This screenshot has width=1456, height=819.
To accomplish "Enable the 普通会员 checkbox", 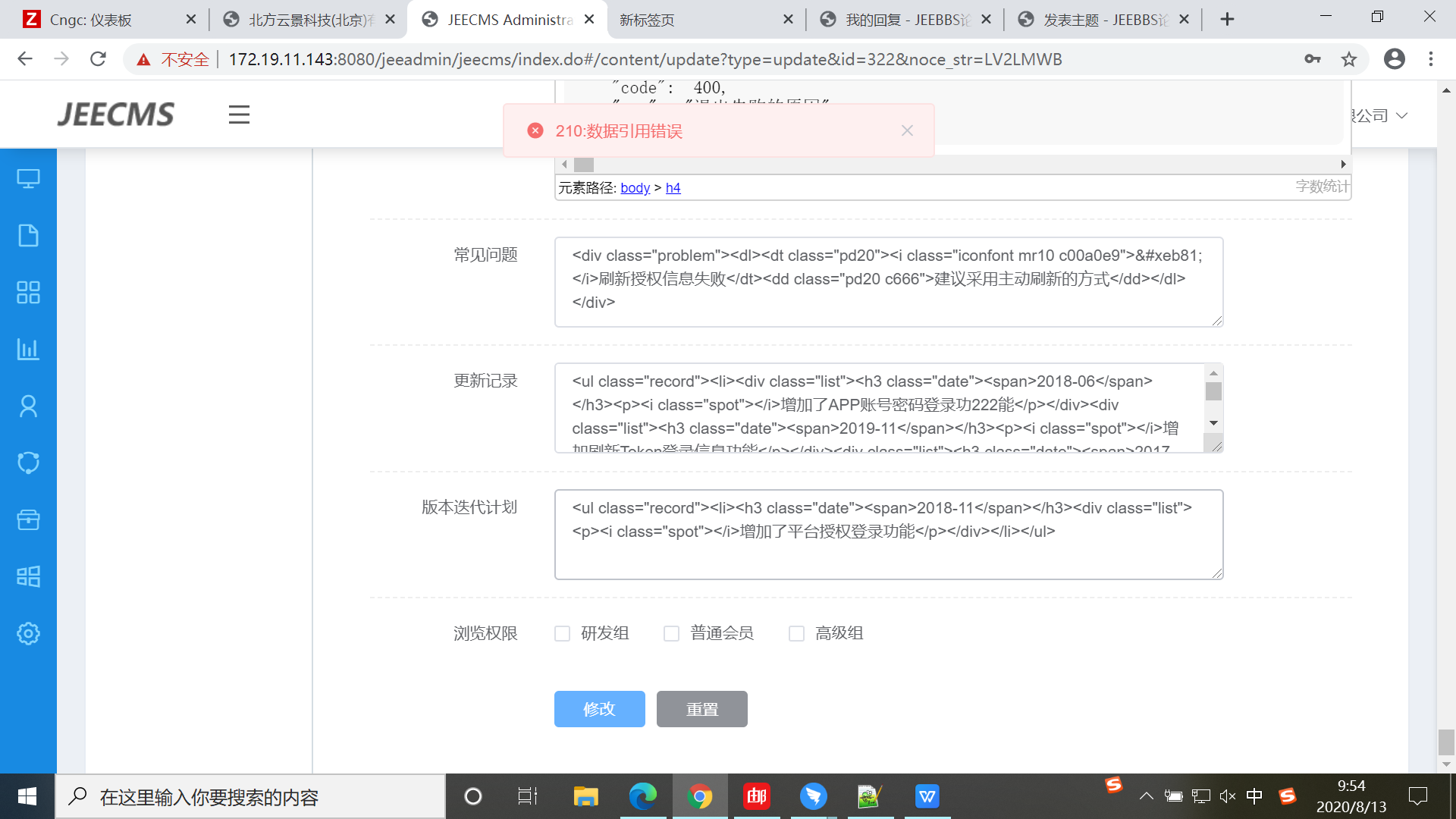I will (x=671, y=633).
